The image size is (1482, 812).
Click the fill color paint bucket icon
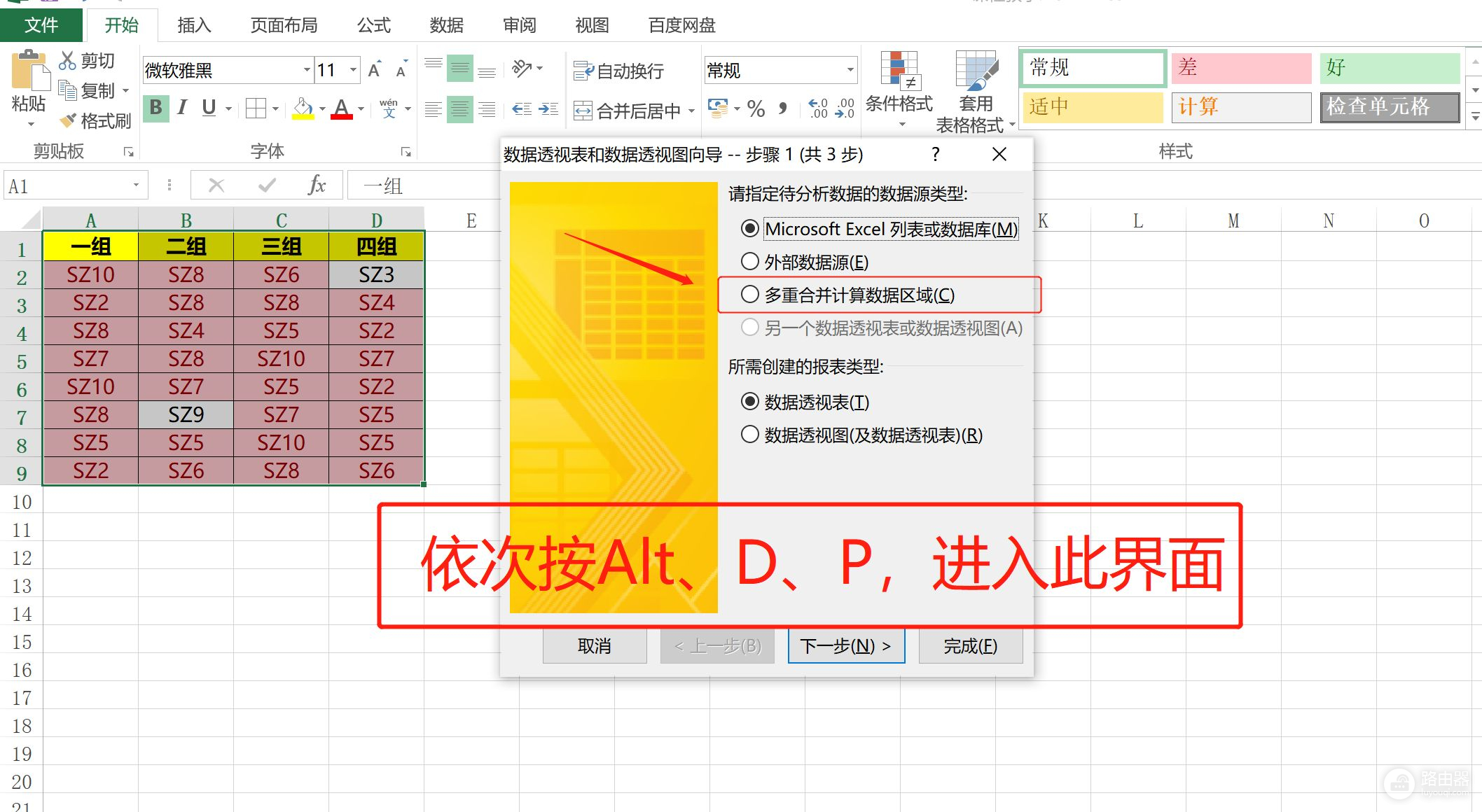click(x=303, y=108)
